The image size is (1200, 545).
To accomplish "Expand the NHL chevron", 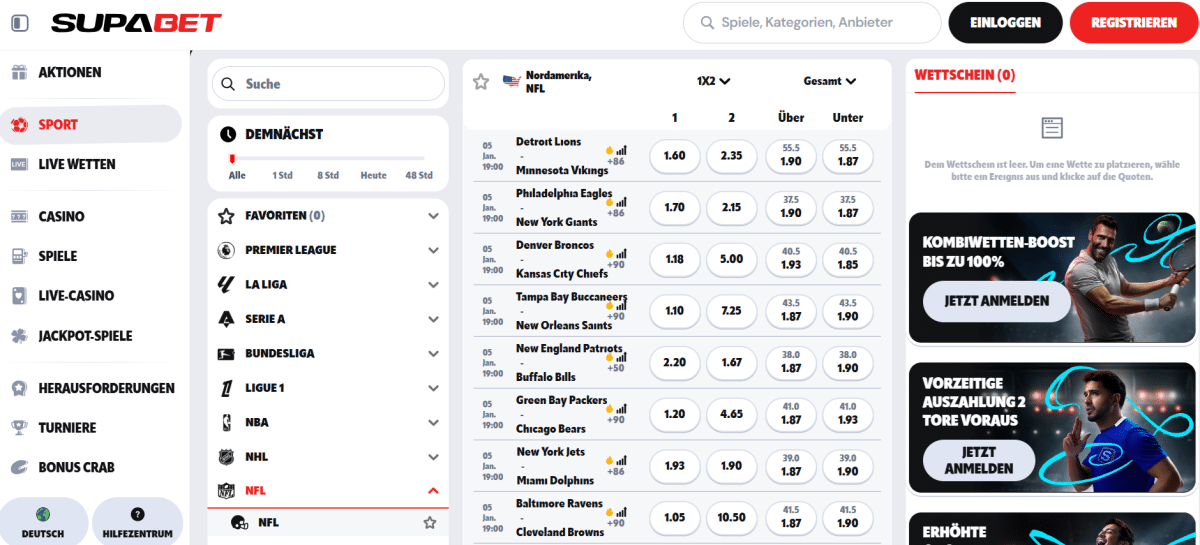I will coord(433,457).
